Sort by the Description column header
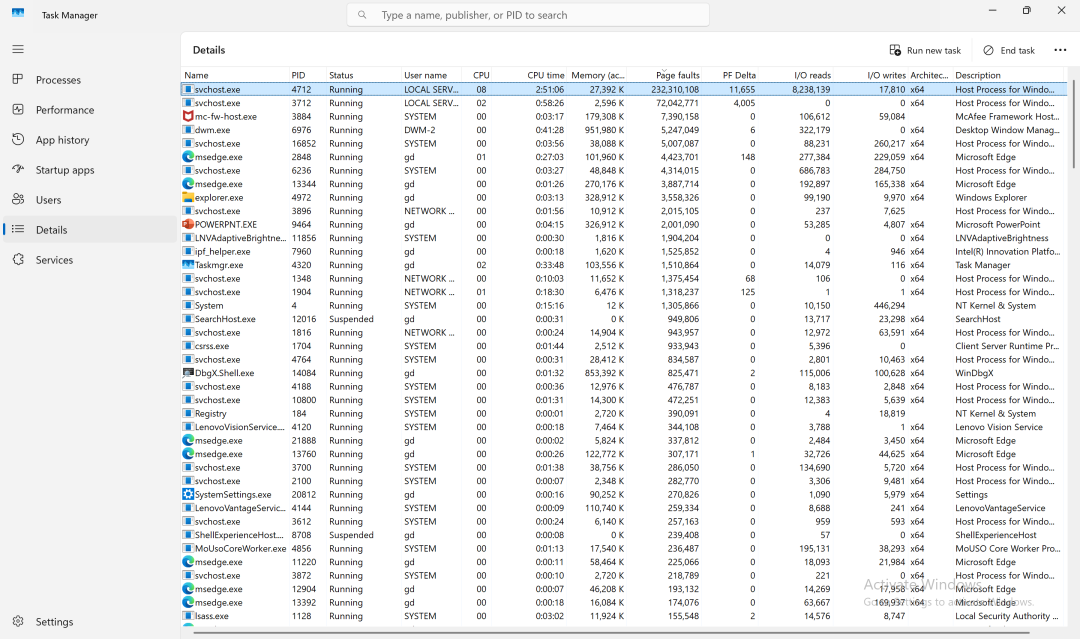 [x=1008, y=75]
